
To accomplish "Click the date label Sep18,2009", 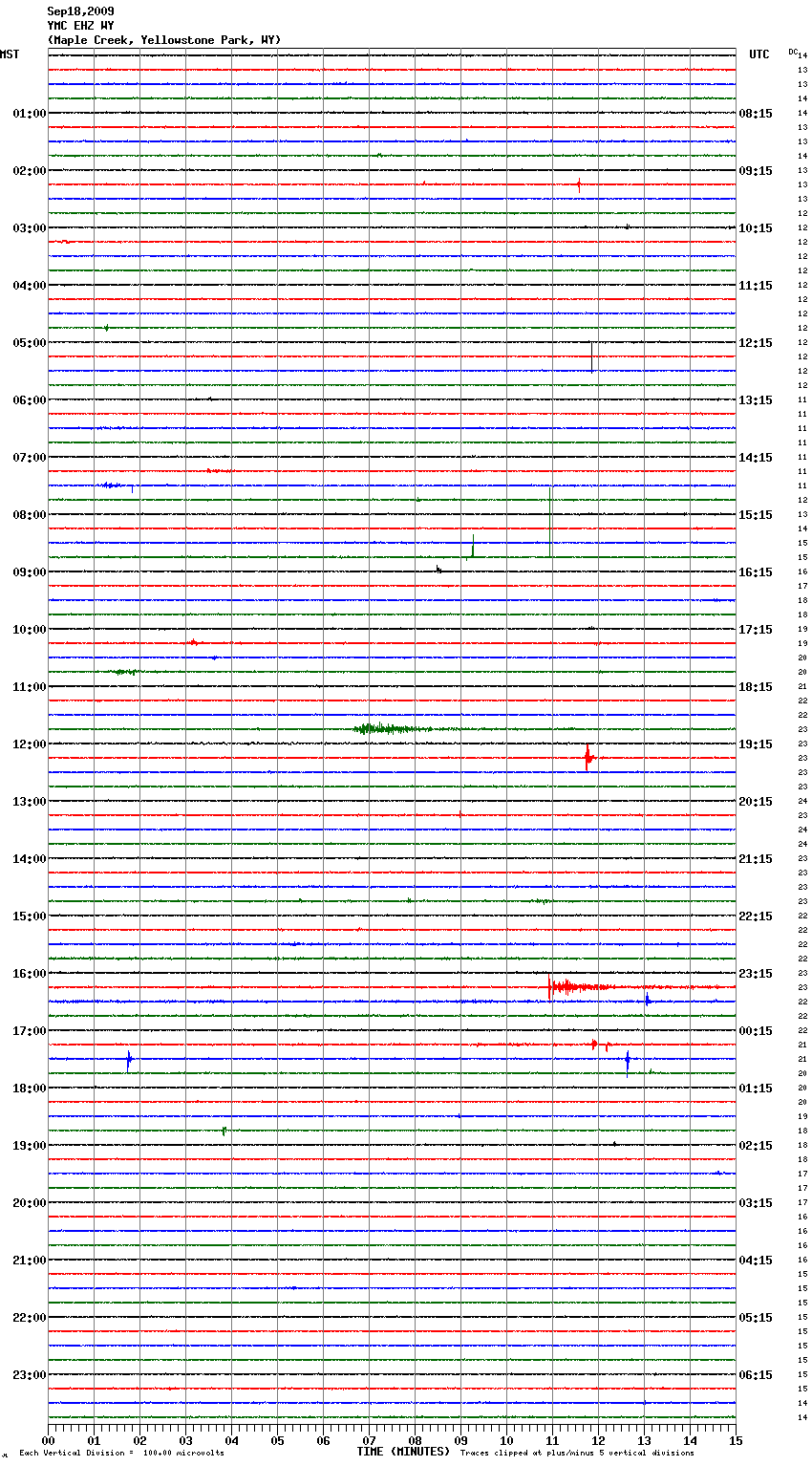I will click(x=80, y=11).
